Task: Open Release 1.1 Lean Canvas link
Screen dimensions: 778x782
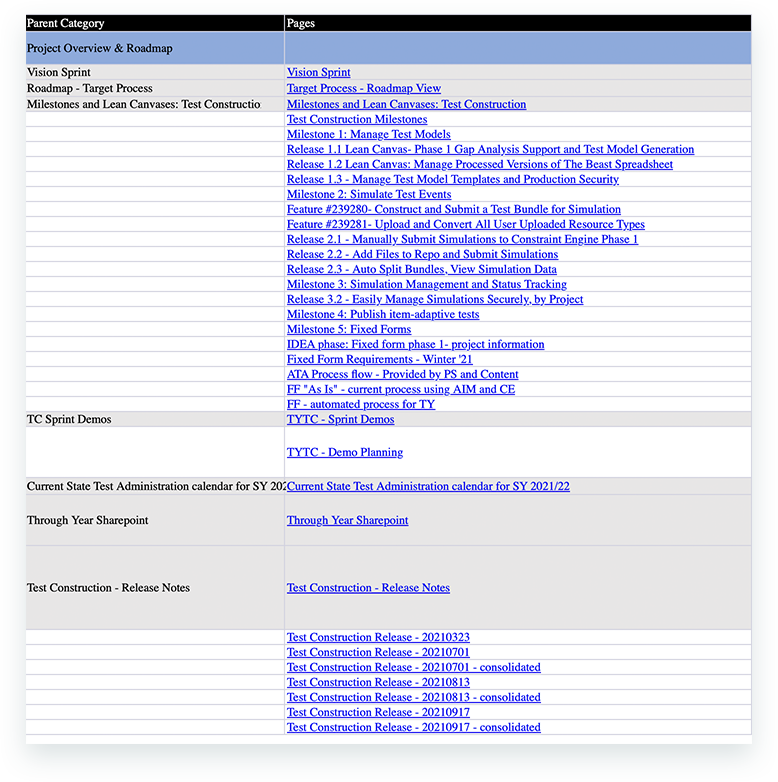Action: pyautogui.click(x=490, y=149)
